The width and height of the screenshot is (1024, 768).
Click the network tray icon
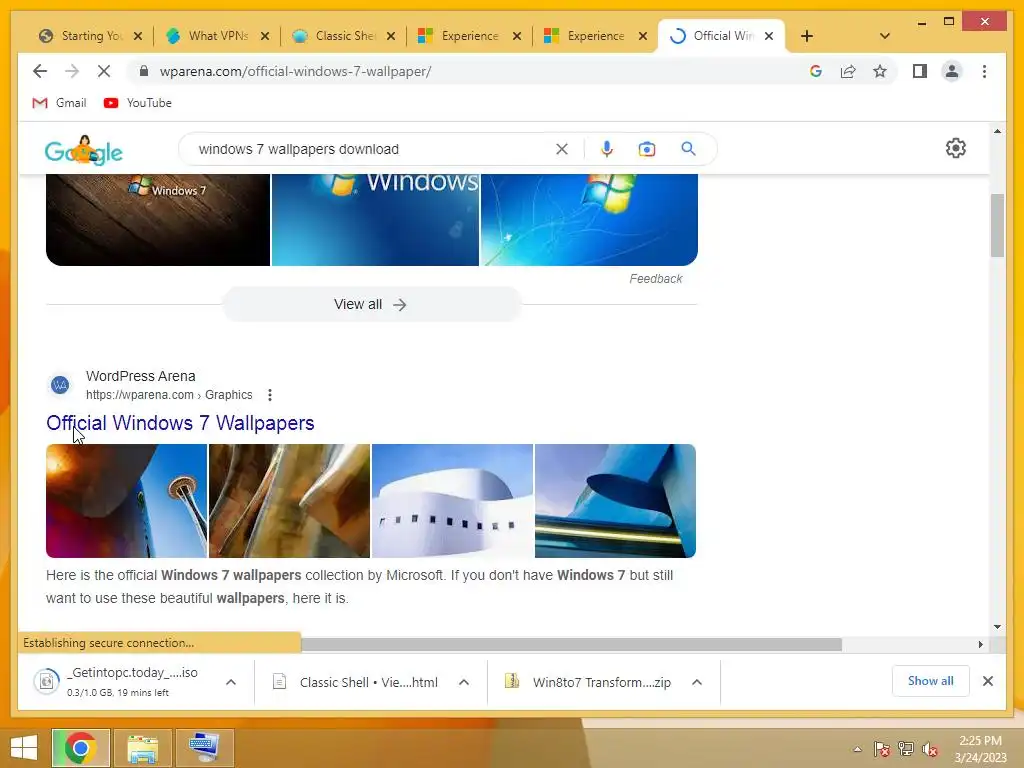tap(906, 749)
